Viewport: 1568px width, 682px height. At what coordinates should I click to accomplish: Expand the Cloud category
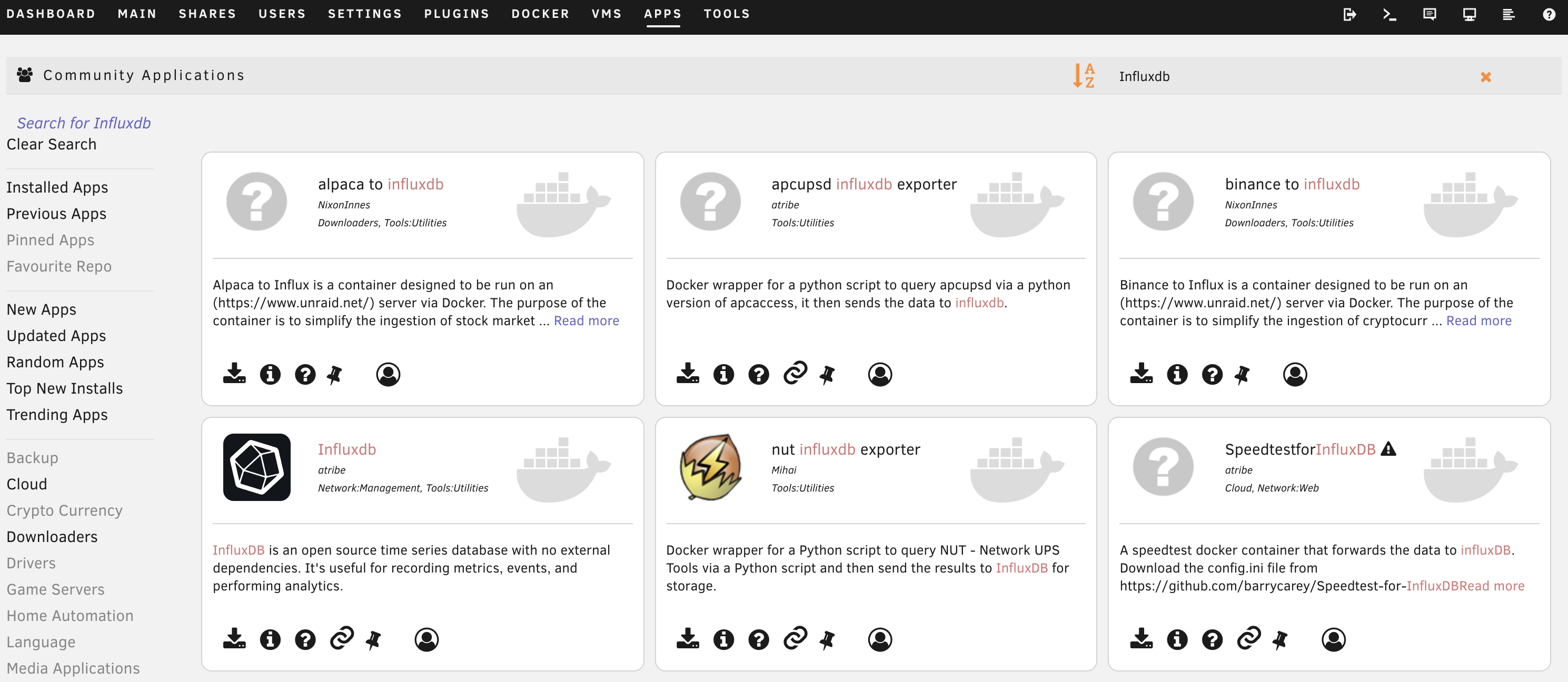(x=27, y=484)
